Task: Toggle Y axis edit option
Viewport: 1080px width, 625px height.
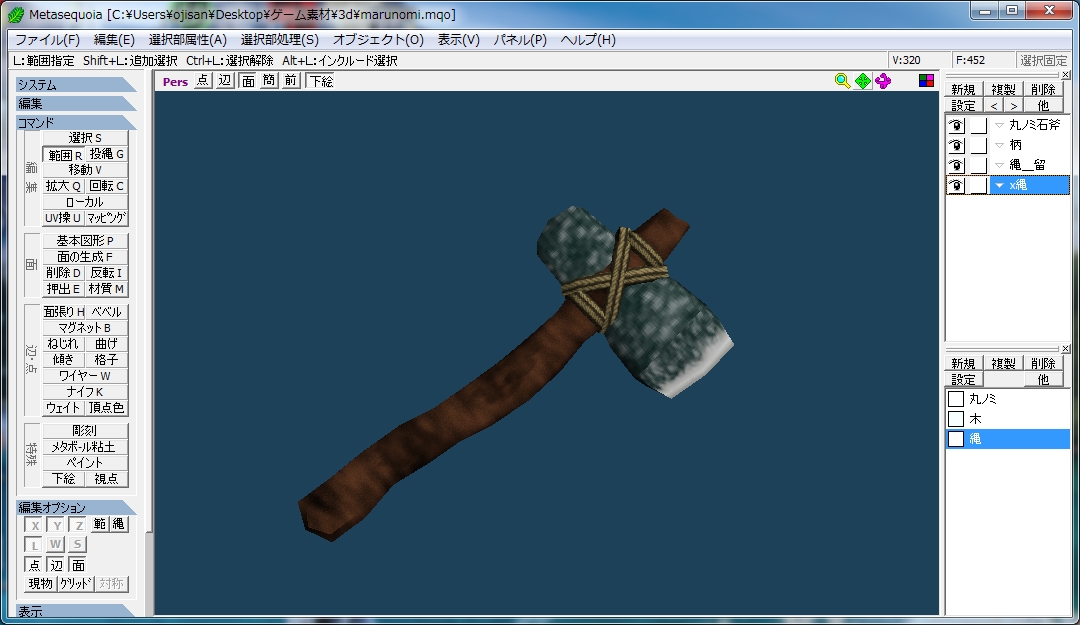Action: [x=56, y=525]
